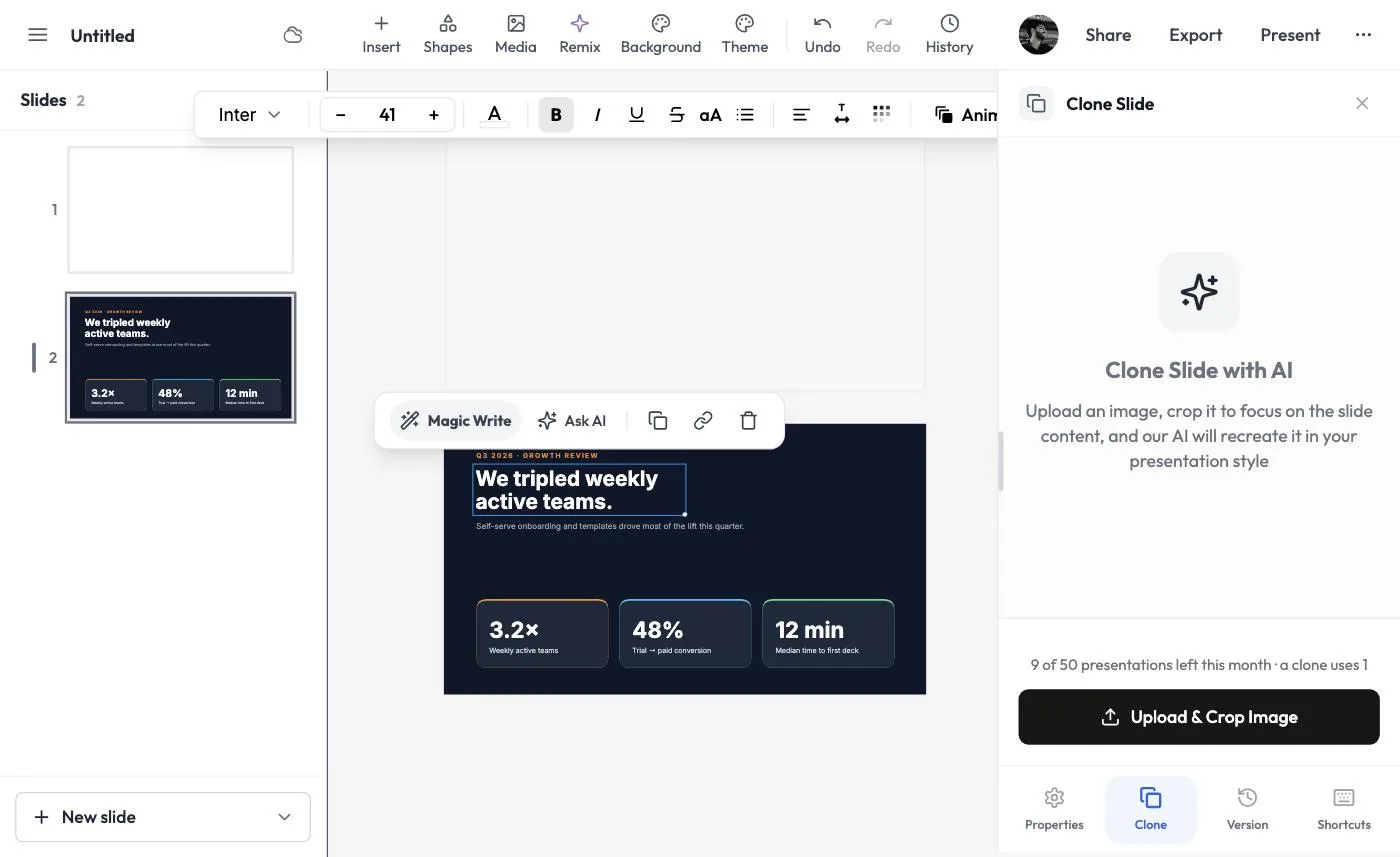
Task: Open text alignment options
Action: (801, 115)
